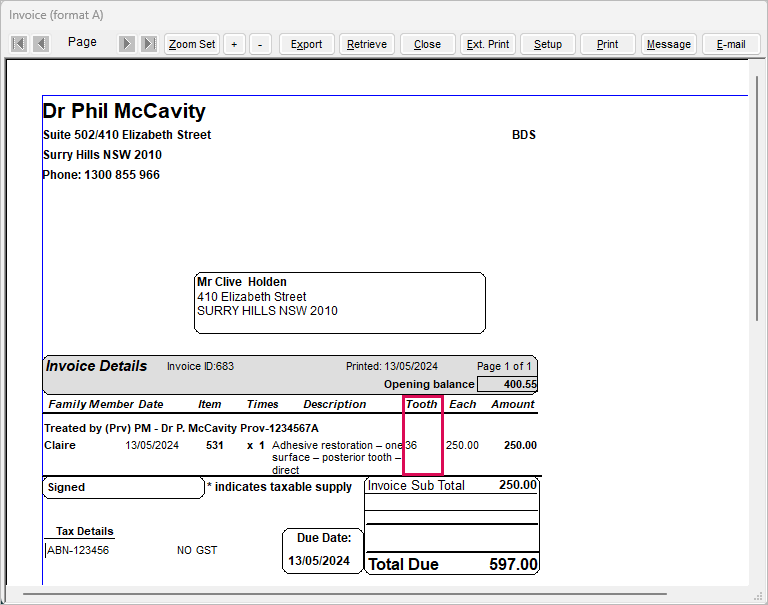Click family member name 'Claire'
The height and width of the screenshot is (605, 768).
60,445
